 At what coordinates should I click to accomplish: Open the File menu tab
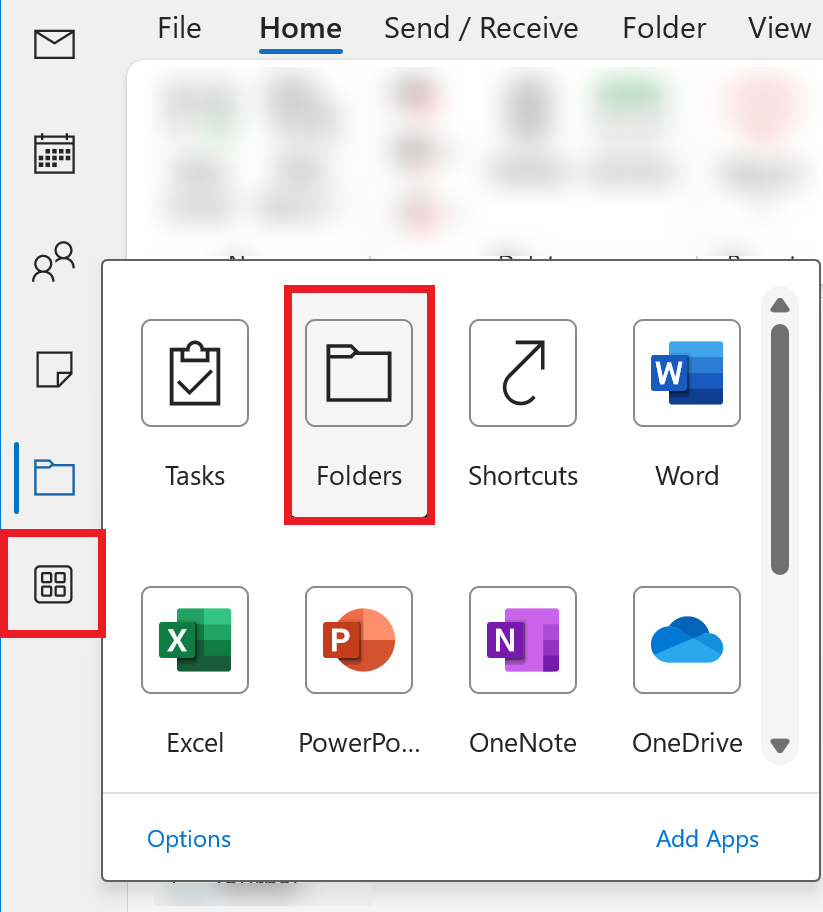coord(180,28)
